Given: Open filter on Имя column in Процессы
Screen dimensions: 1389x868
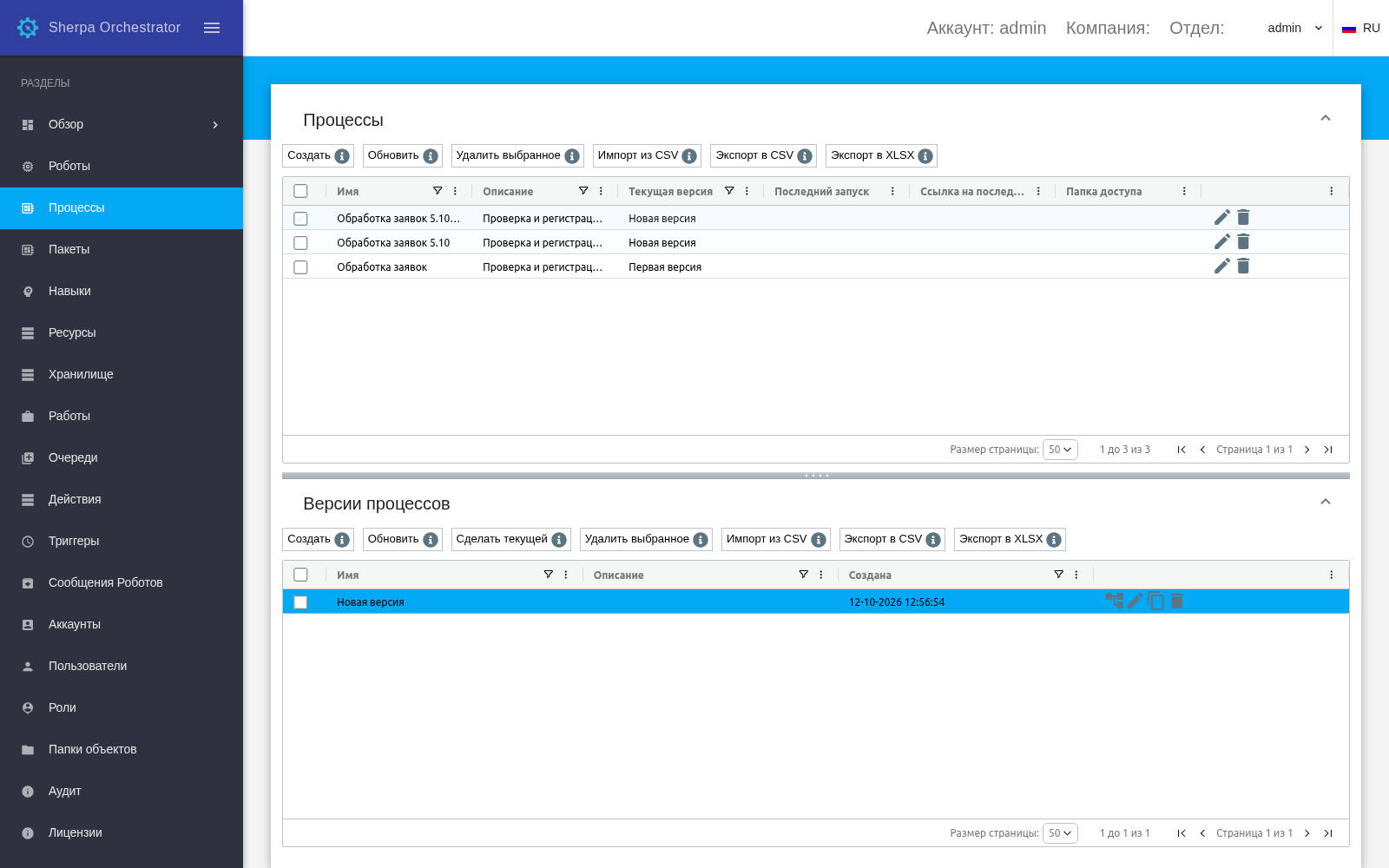Looking at the screenshot, I should coord(438,191).
